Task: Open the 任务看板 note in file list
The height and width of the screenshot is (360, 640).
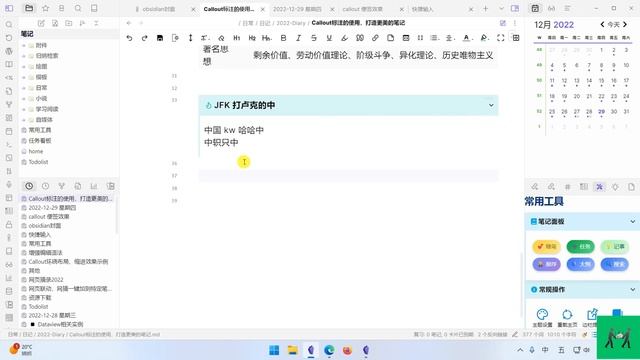Action: pos(40,140)
